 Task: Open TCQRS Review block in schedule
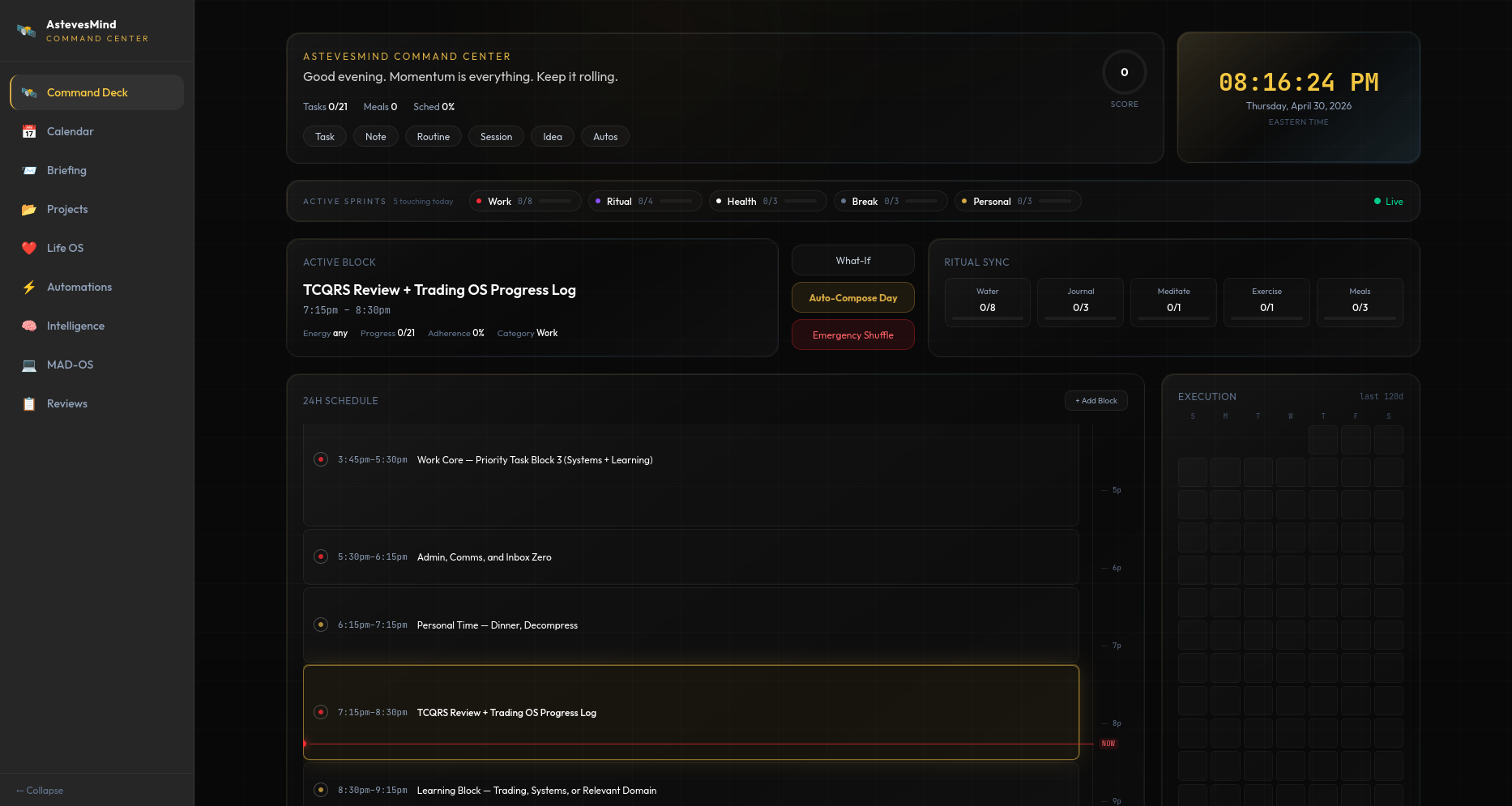coord(691,713)
